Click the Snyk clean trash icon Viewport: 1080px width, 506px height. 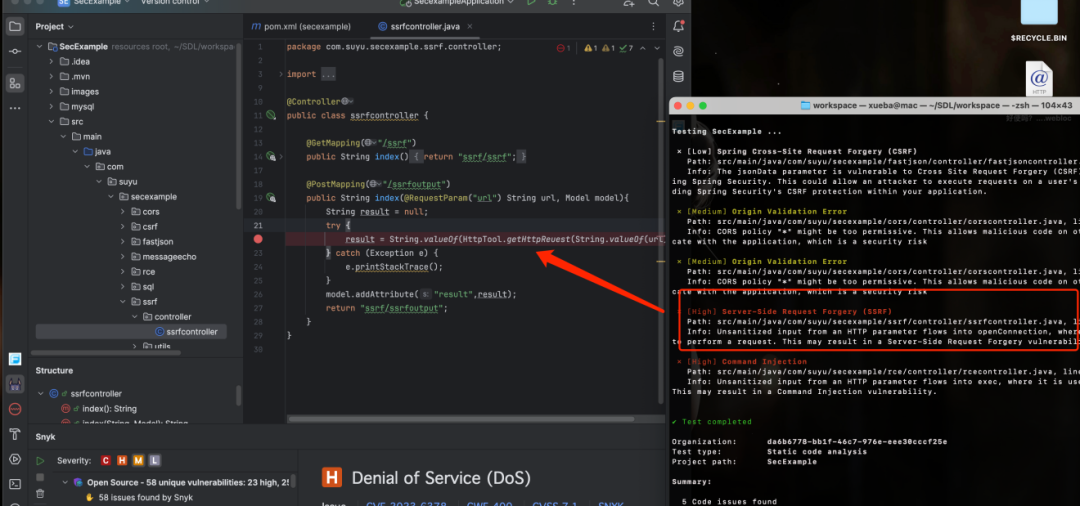(x=40, y=493)
